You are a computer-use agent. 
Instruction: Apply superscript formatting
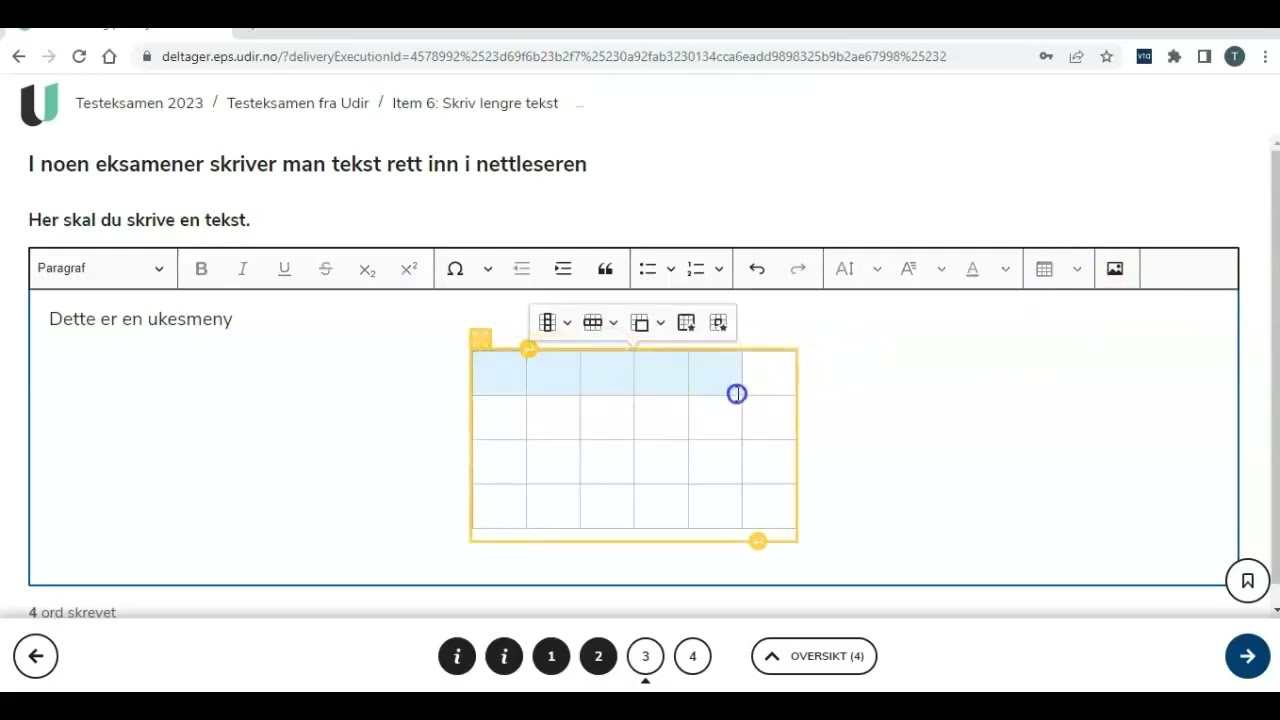click(408, 269)
